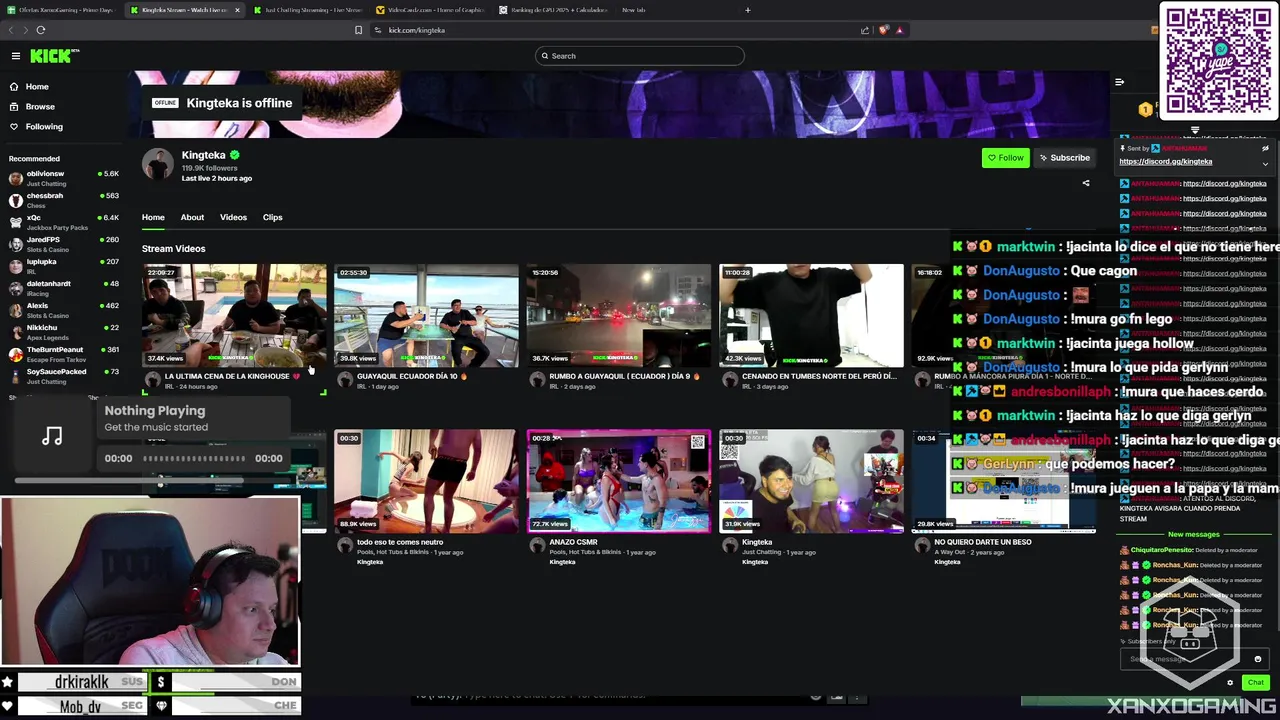Open the emoji picker in the message box
The width and height of the screenshot is (1280, 720).
pos(1258,659)
